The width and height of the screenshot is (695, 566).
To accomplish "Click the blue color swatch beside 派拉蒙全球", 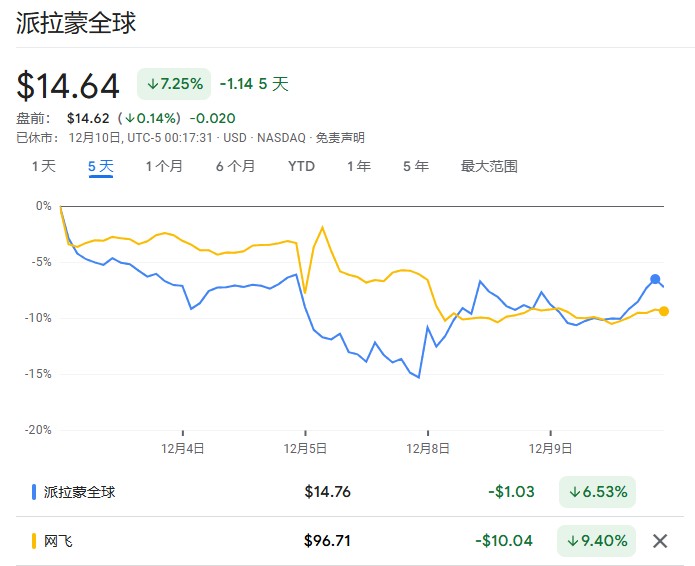I will 34,492.
